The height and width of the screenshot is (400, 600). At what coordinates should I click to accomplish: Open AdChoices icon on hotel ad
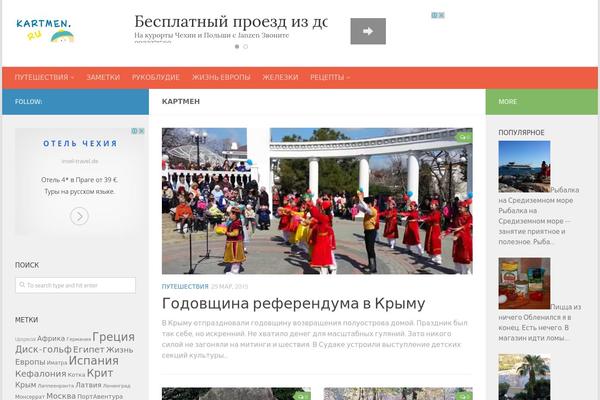pos(134,131)
